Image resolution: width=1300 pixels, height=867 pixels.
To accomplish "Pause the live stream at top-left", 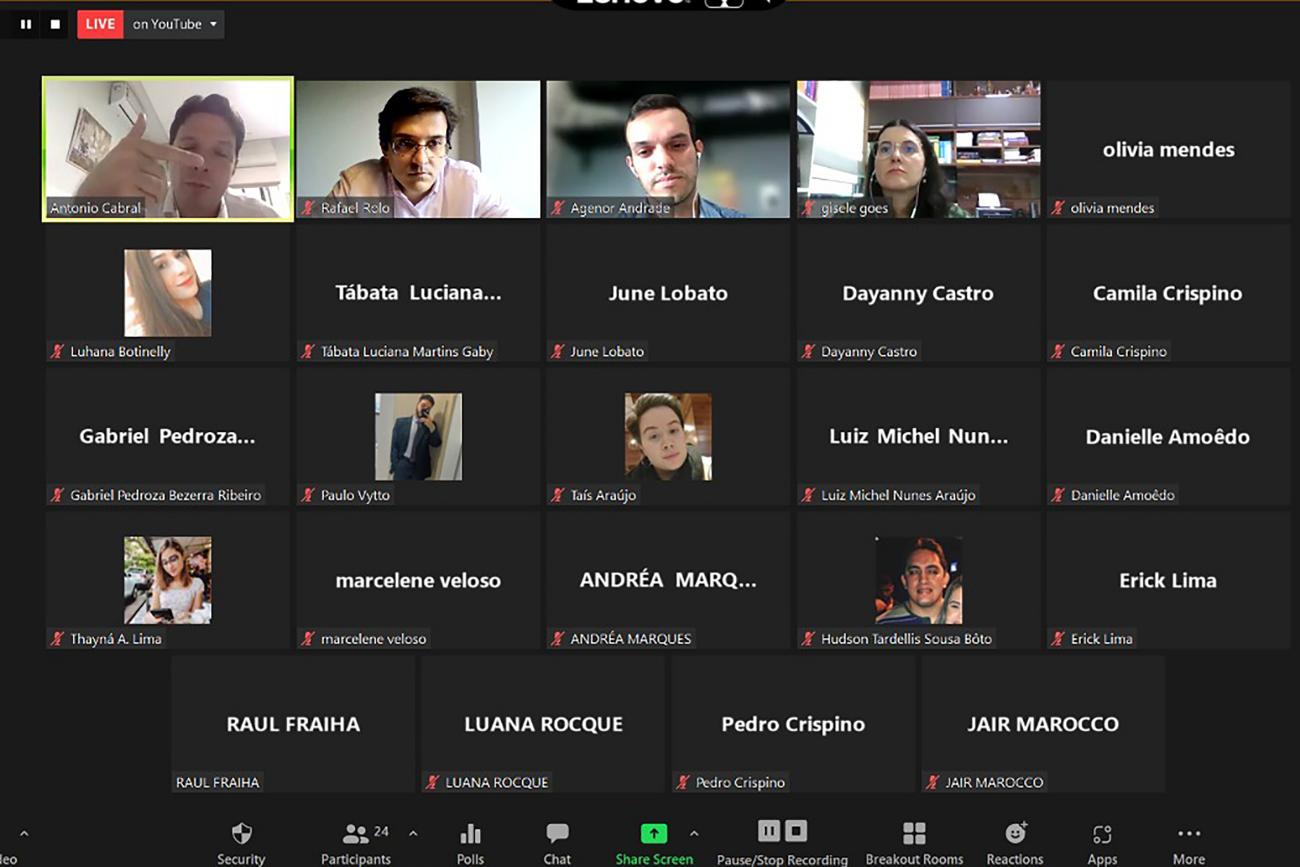I will click(x=26, y=24).
